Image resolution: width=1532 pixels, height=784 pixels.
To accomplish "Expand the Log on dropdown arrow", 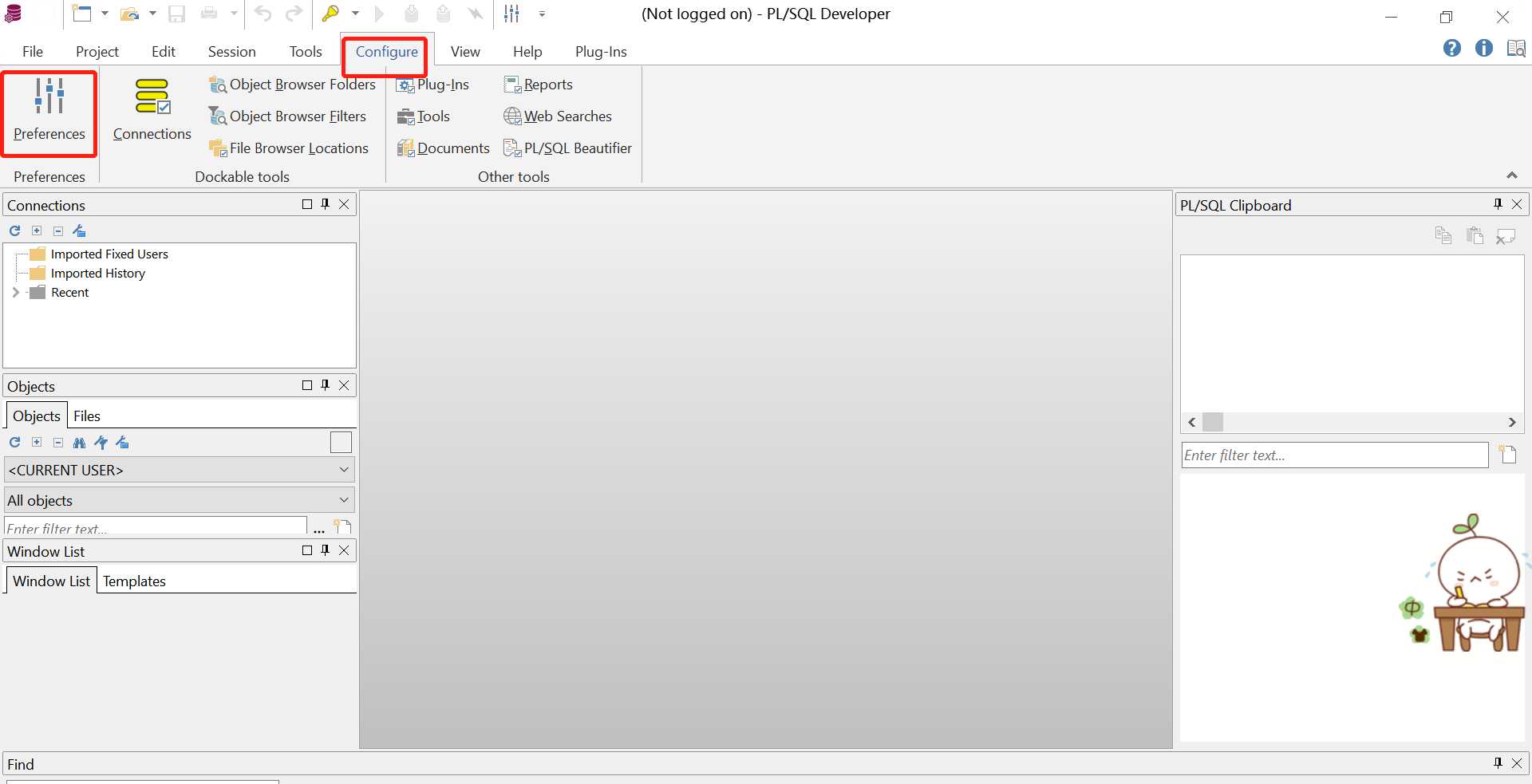I will click(355, 14).
